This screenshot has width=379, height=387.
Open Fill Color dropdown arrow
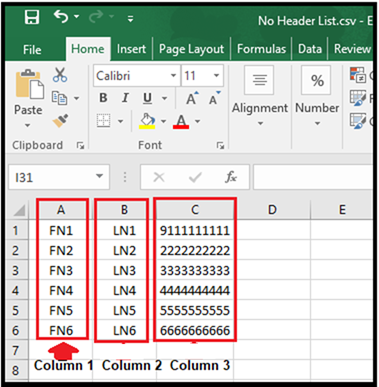(164, 121)
